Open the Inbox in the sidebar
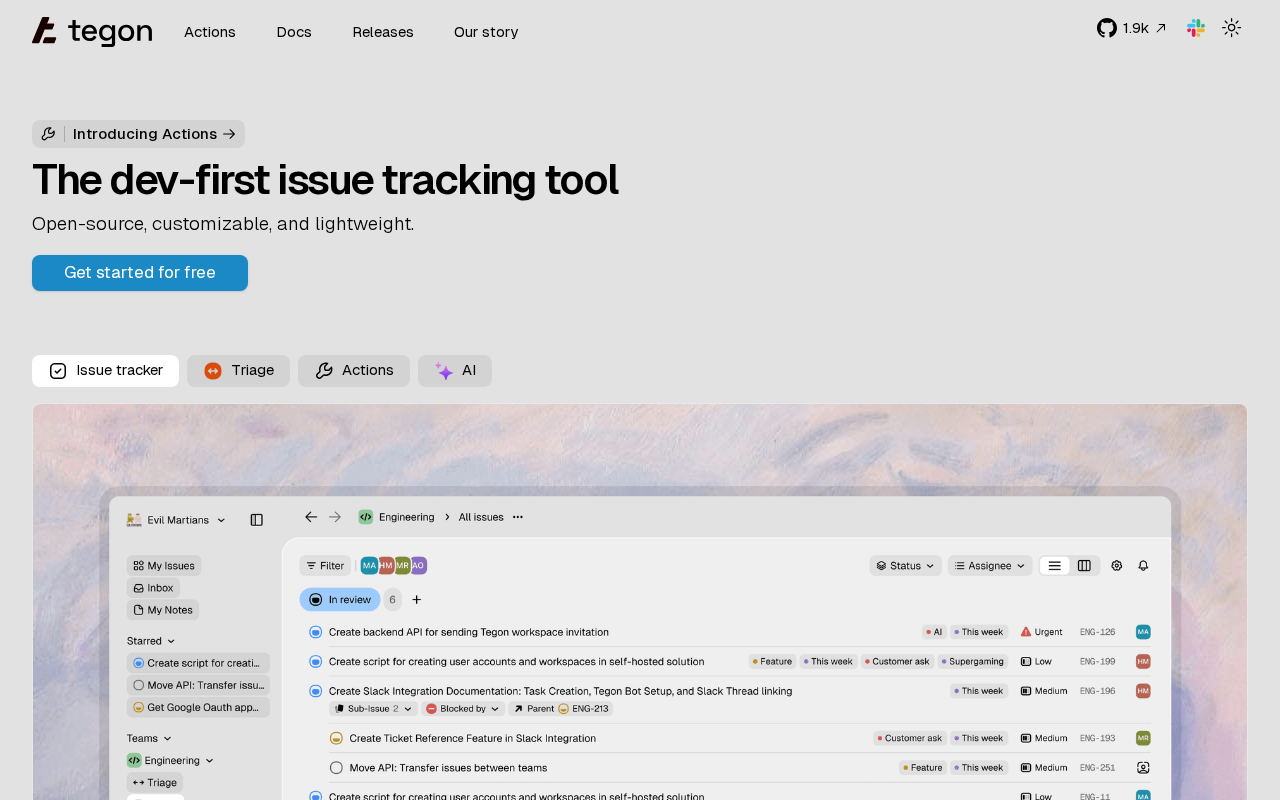Image resolution: width=1280 pixels, height=800 pixels. point(153,588)
